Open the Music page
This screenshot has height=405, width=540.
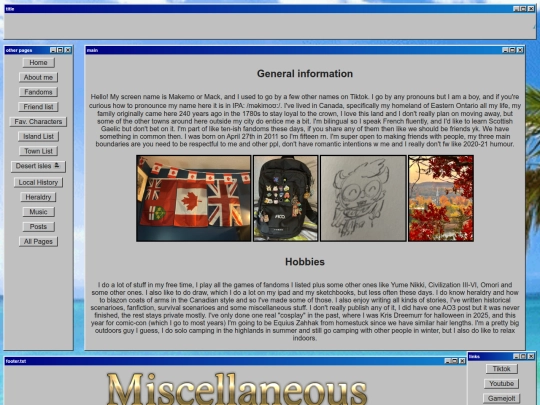point(38,212)
